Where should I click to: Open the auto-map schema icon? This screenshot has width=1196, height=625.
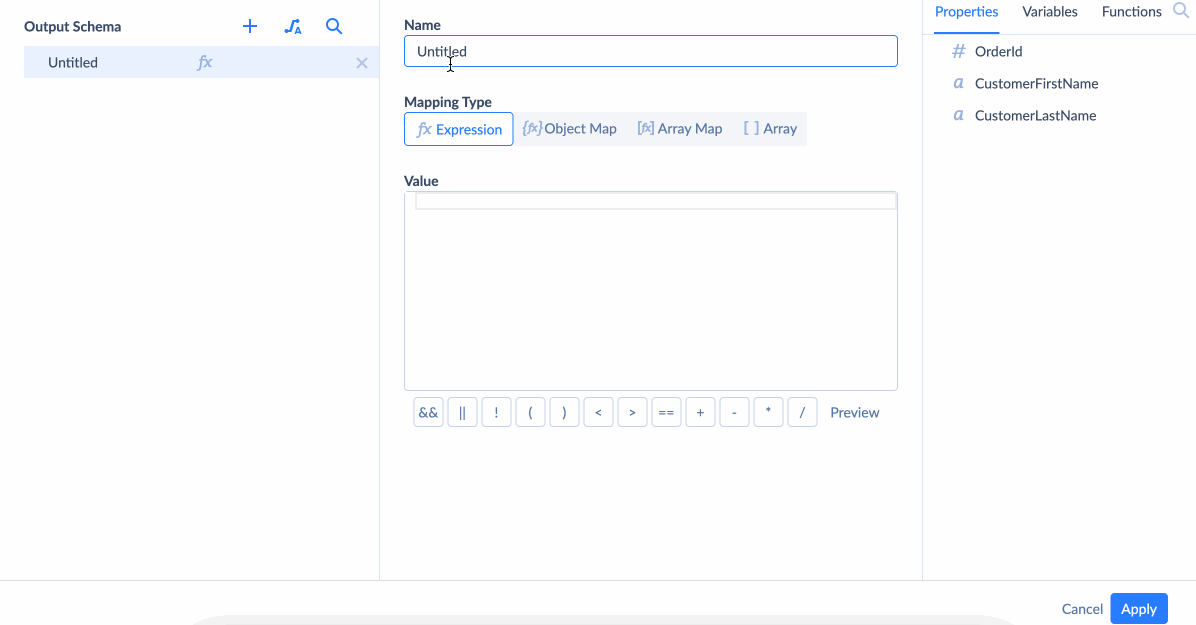click(293, 27)
